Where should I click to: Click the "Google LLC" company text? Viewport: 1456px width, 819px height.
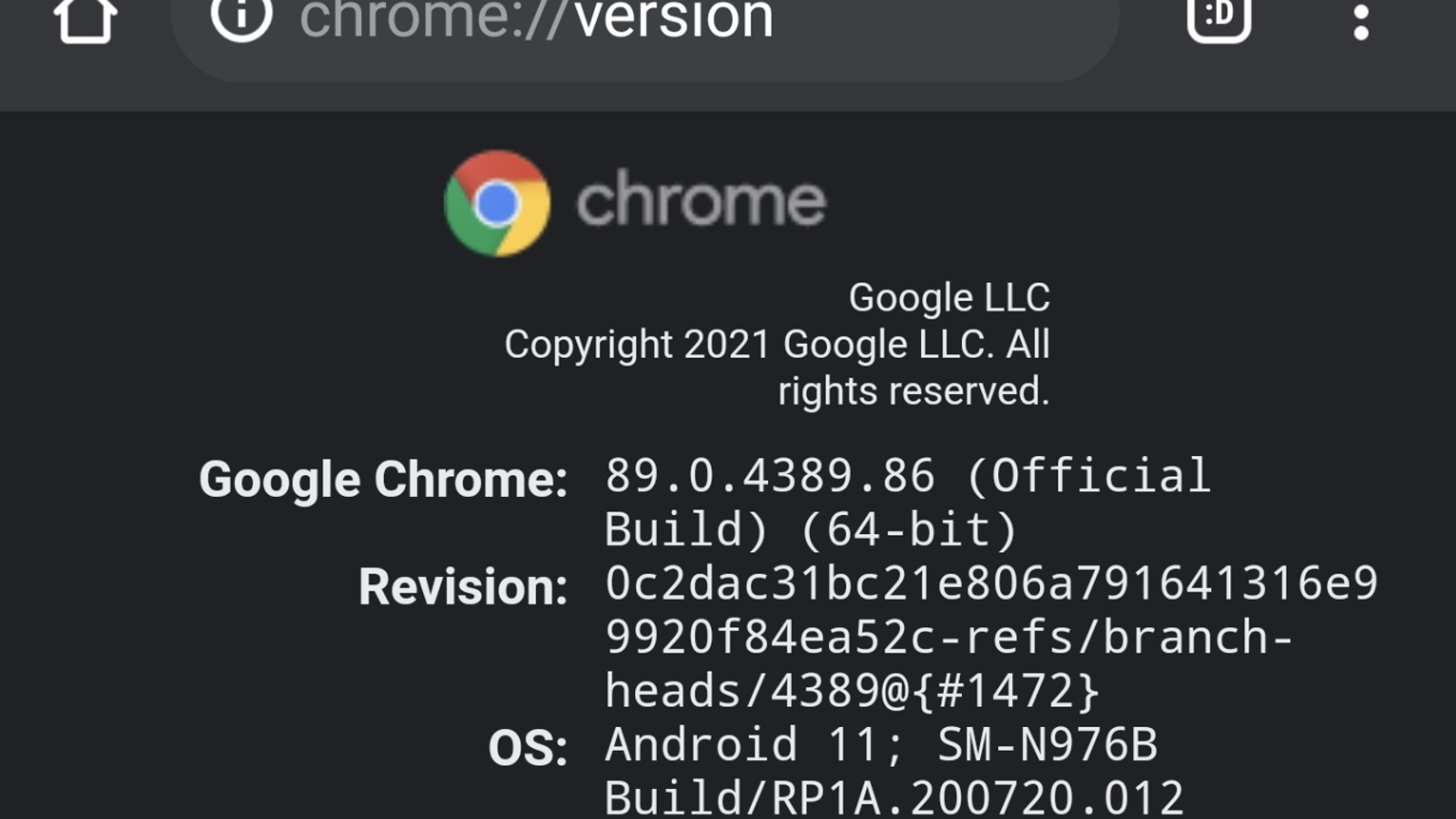949,298
